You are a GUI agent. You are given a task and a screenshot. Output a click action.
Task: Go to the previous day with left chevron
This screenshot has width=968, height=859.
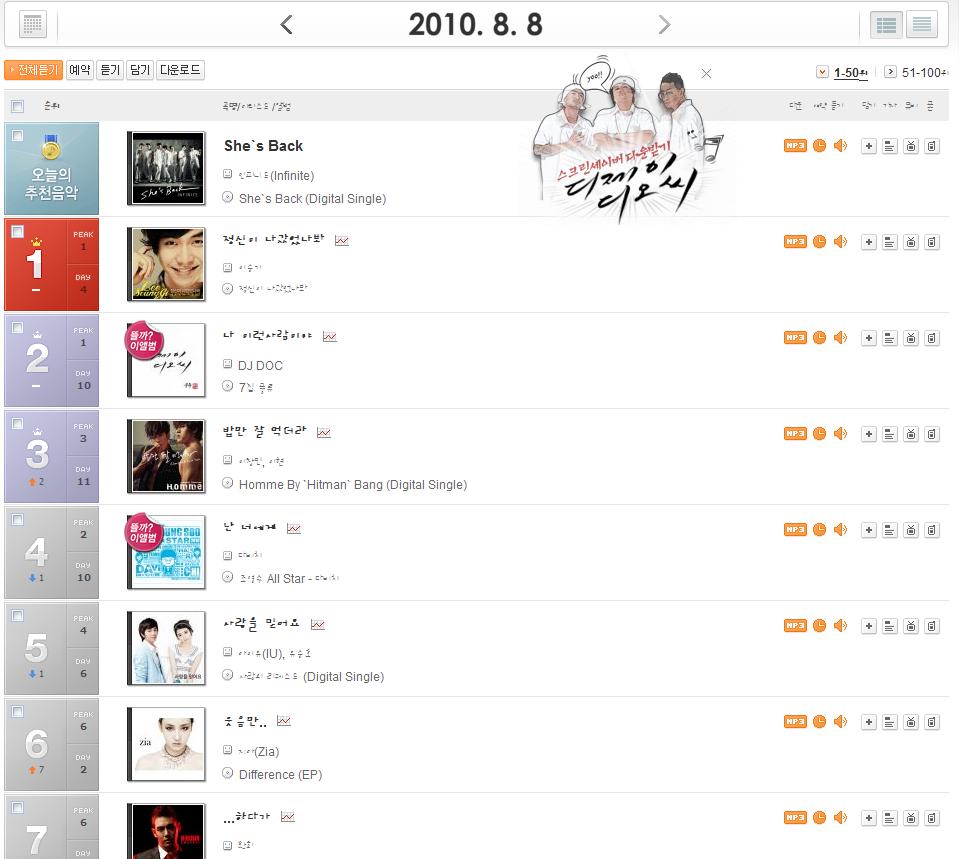(286, 25)
